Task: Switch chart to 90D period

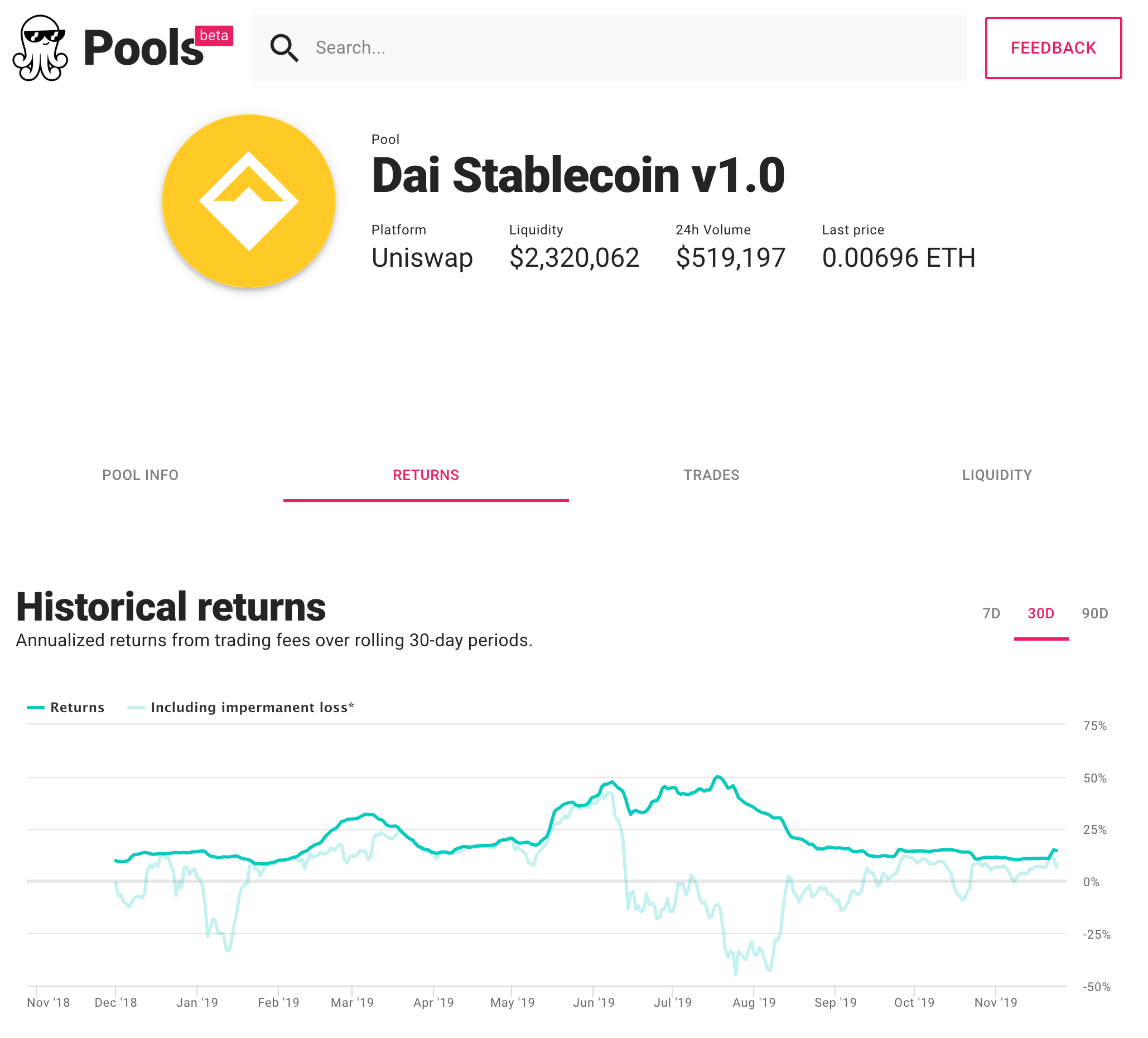Action: tap(1094, 613)
